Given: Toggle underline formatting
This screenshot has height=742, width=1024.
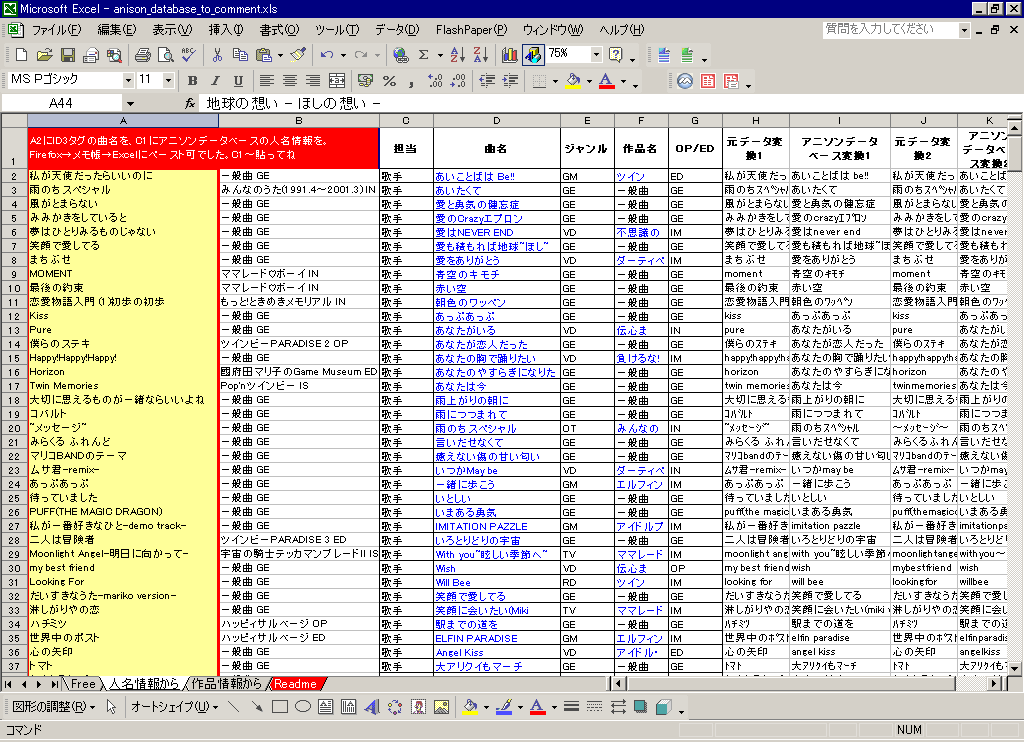Looking at the screenshot, I should click(x=238, y=81).
